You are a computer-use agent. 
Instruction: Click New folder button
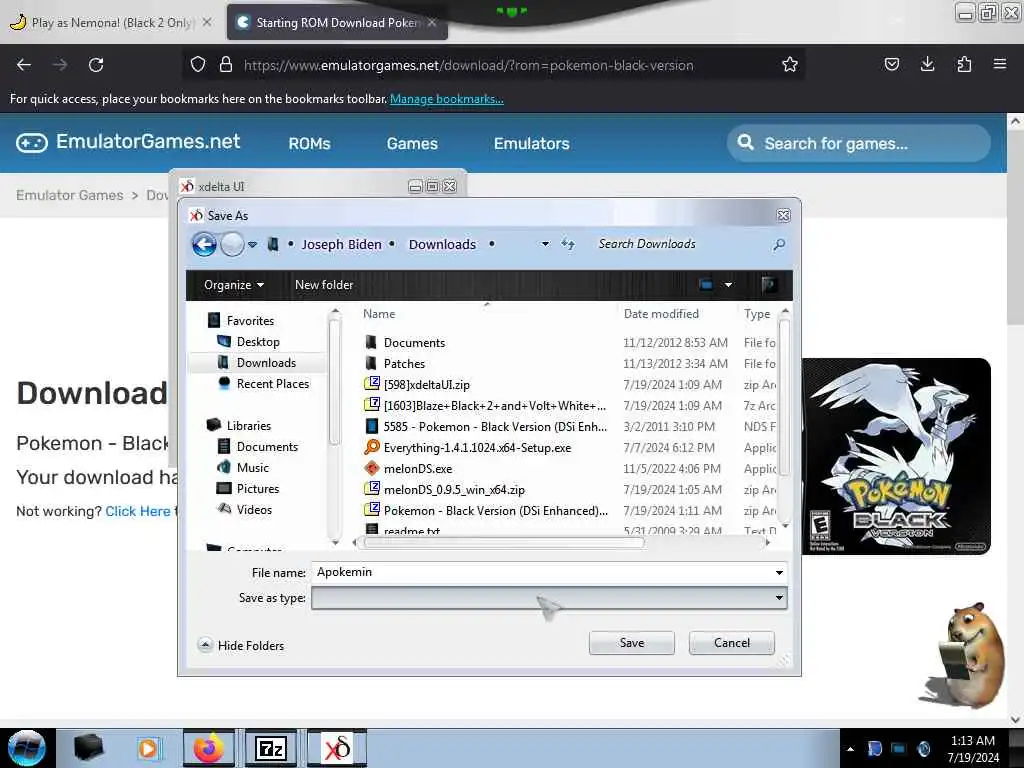coord(324,285)
